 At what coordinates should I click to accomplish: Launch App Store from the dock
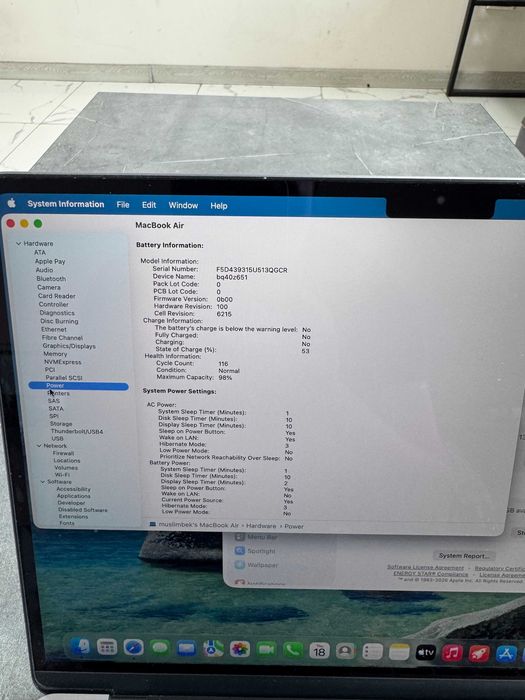506,654
